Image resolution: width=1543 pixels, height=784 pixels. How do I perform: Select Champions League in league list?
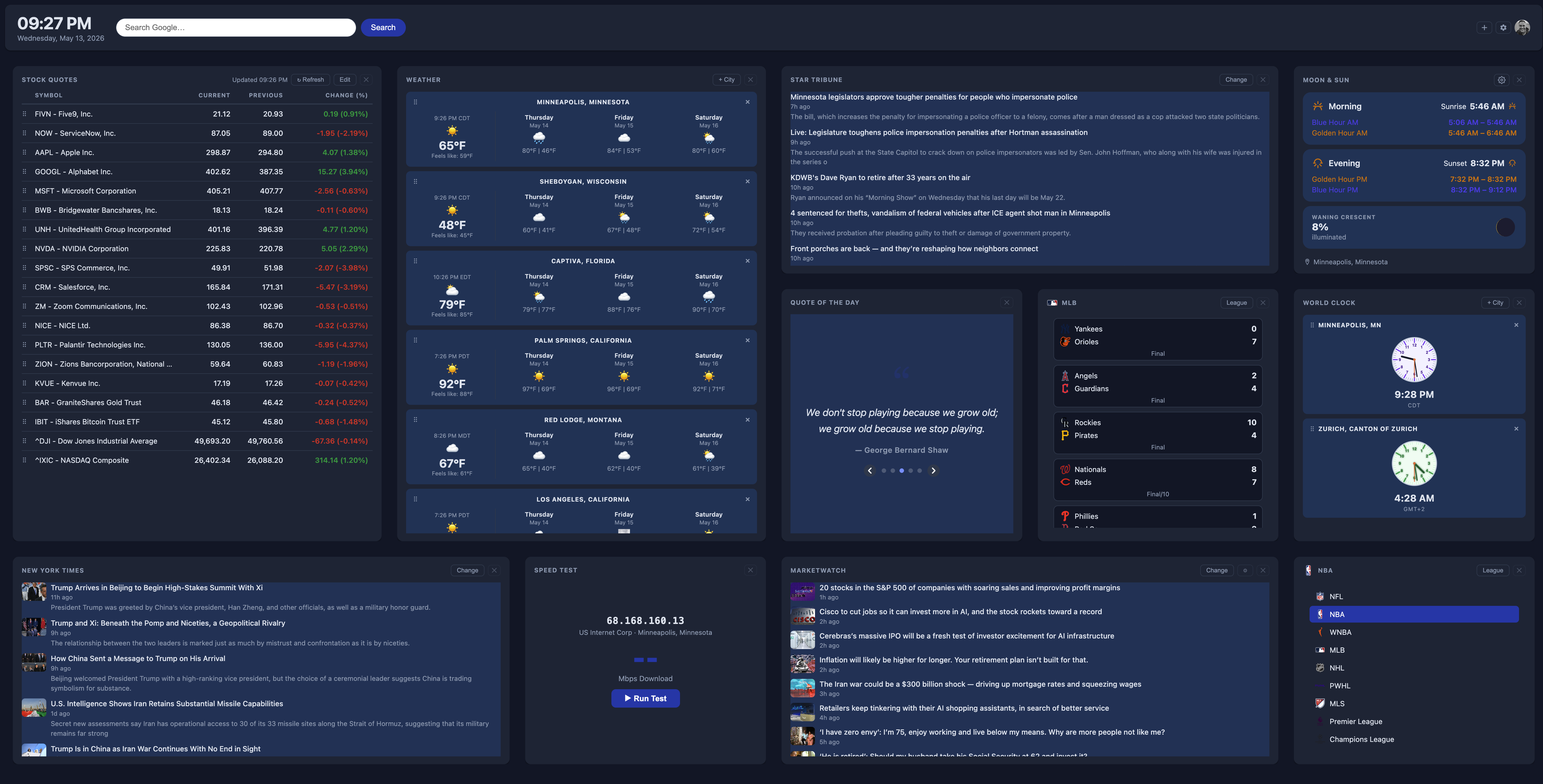pyautogui.click(x=1414, y=740)
